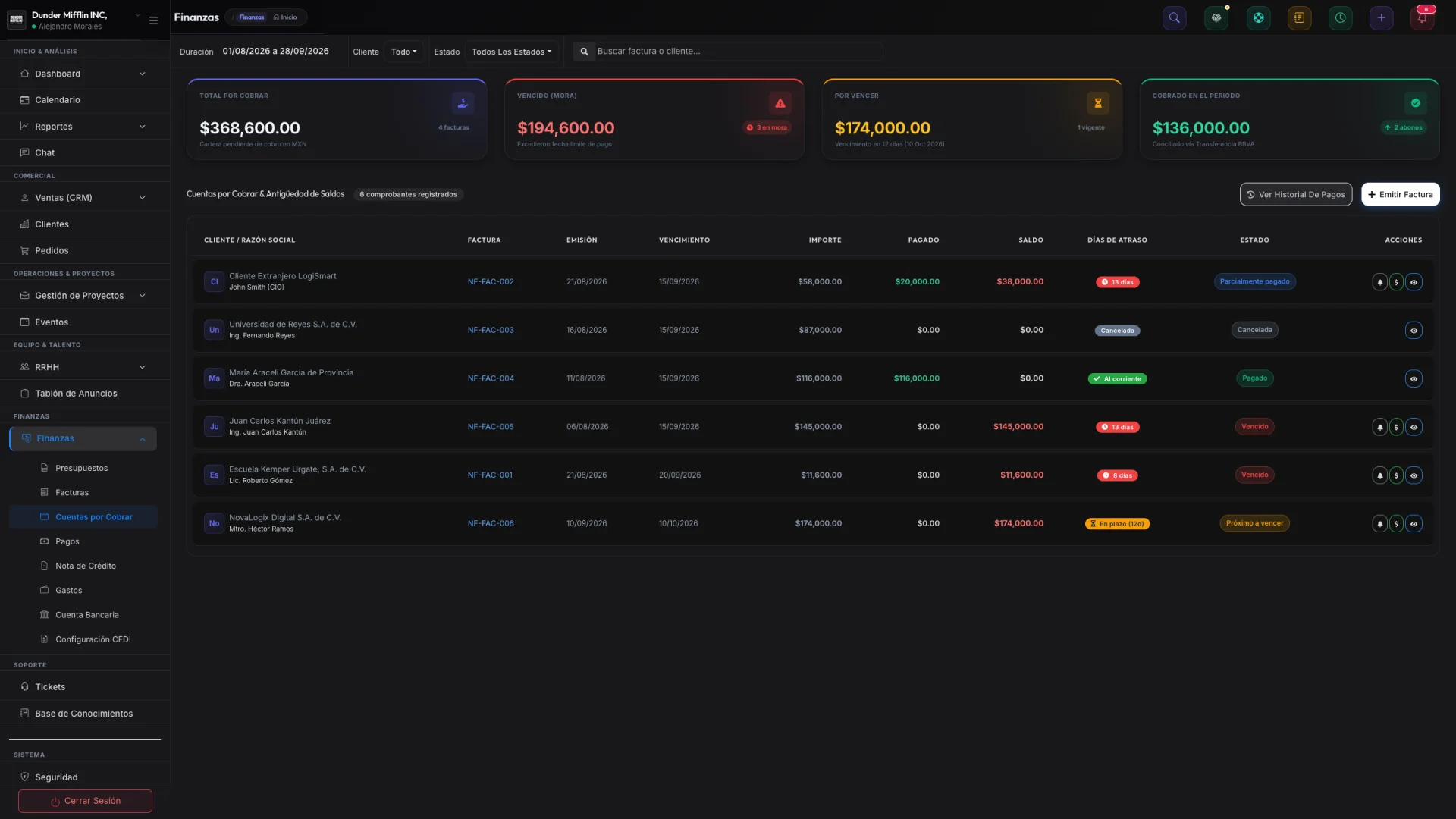Open the Todos Los Estados dropdown
The image size is (1456, 819).
click(x=511, y=52)
